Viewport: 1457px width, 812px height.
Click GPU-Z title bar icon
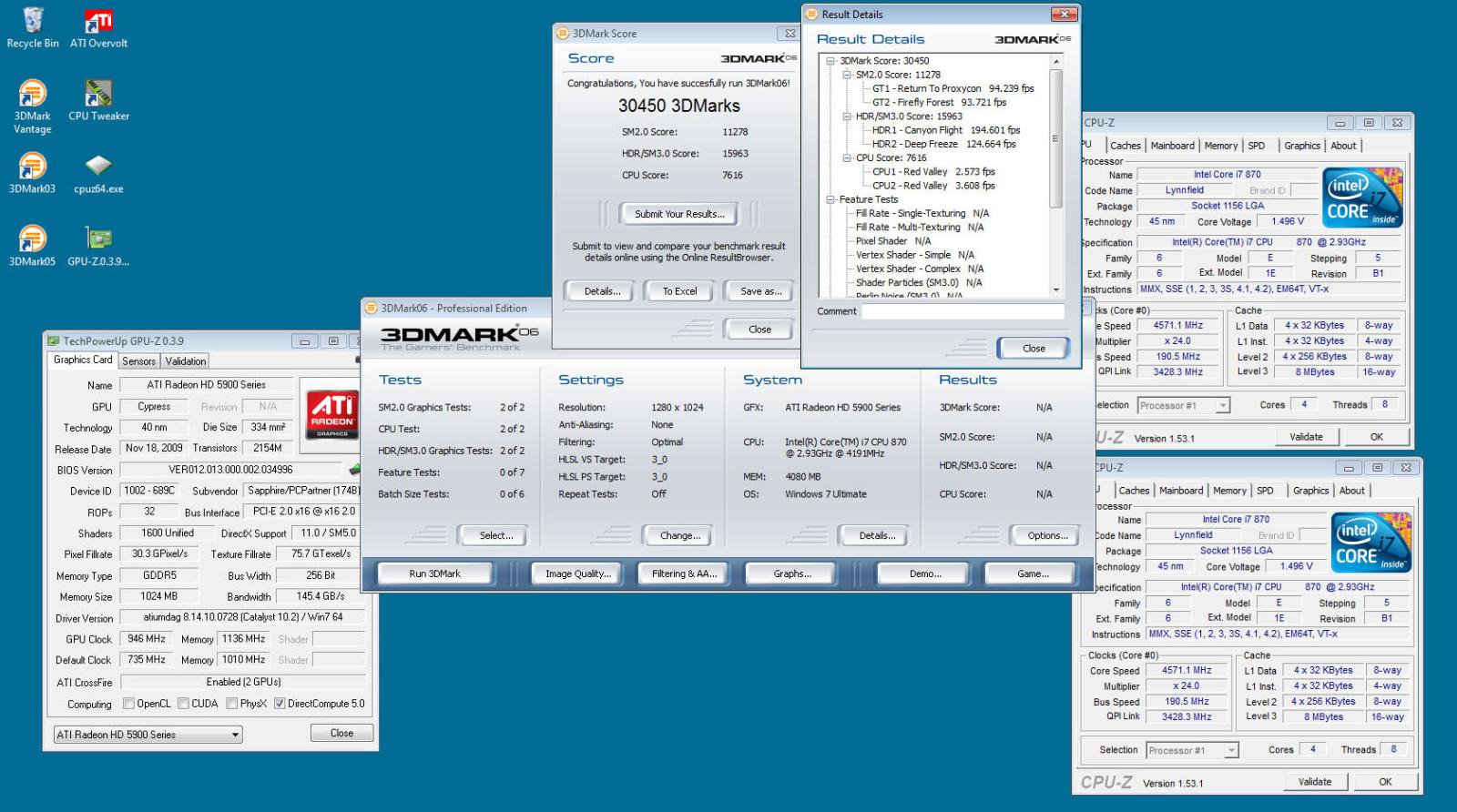(54, 341)
